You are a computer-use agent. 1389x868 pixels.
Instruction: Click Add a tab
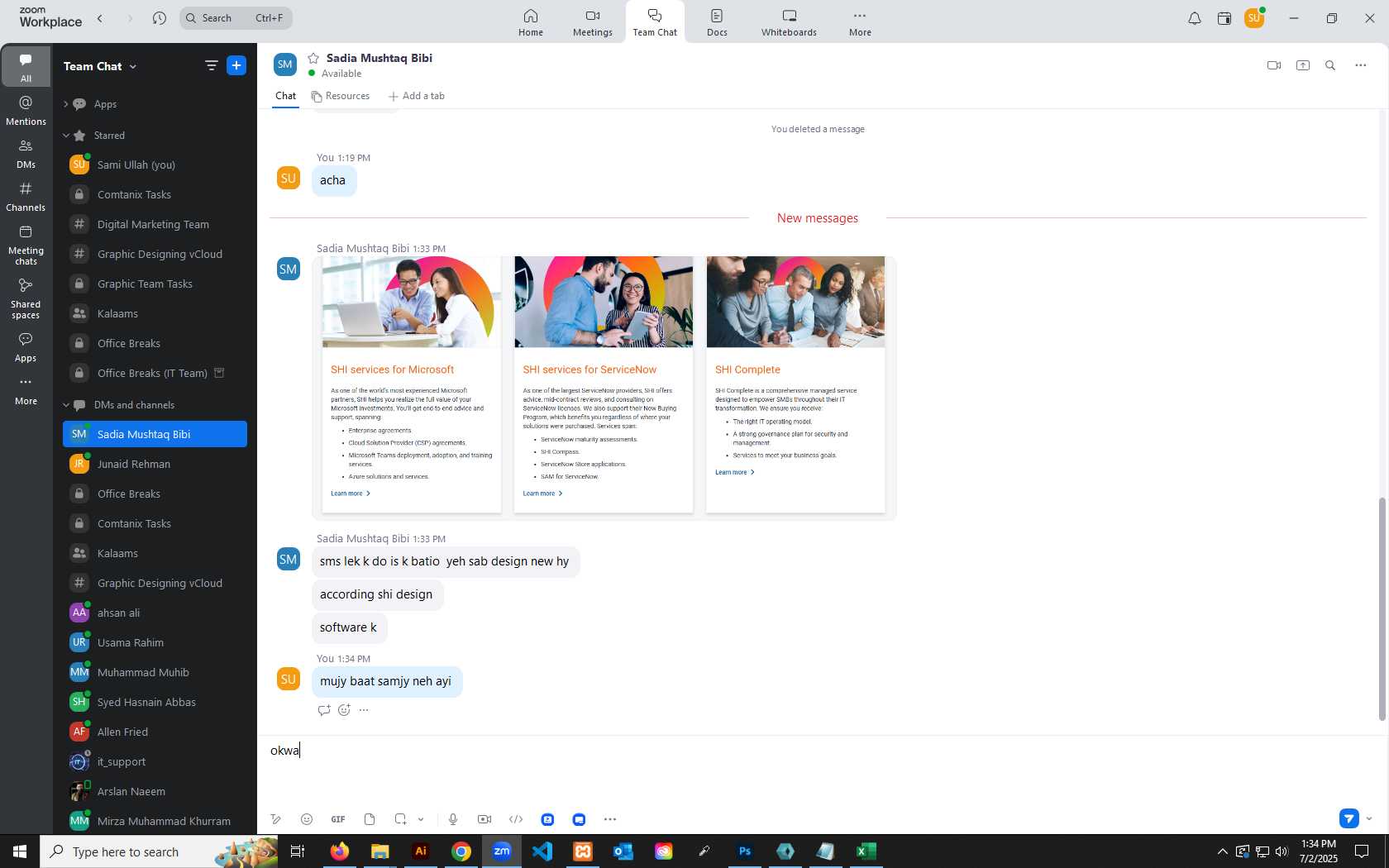pyautogui.click(x=417, y=96)
